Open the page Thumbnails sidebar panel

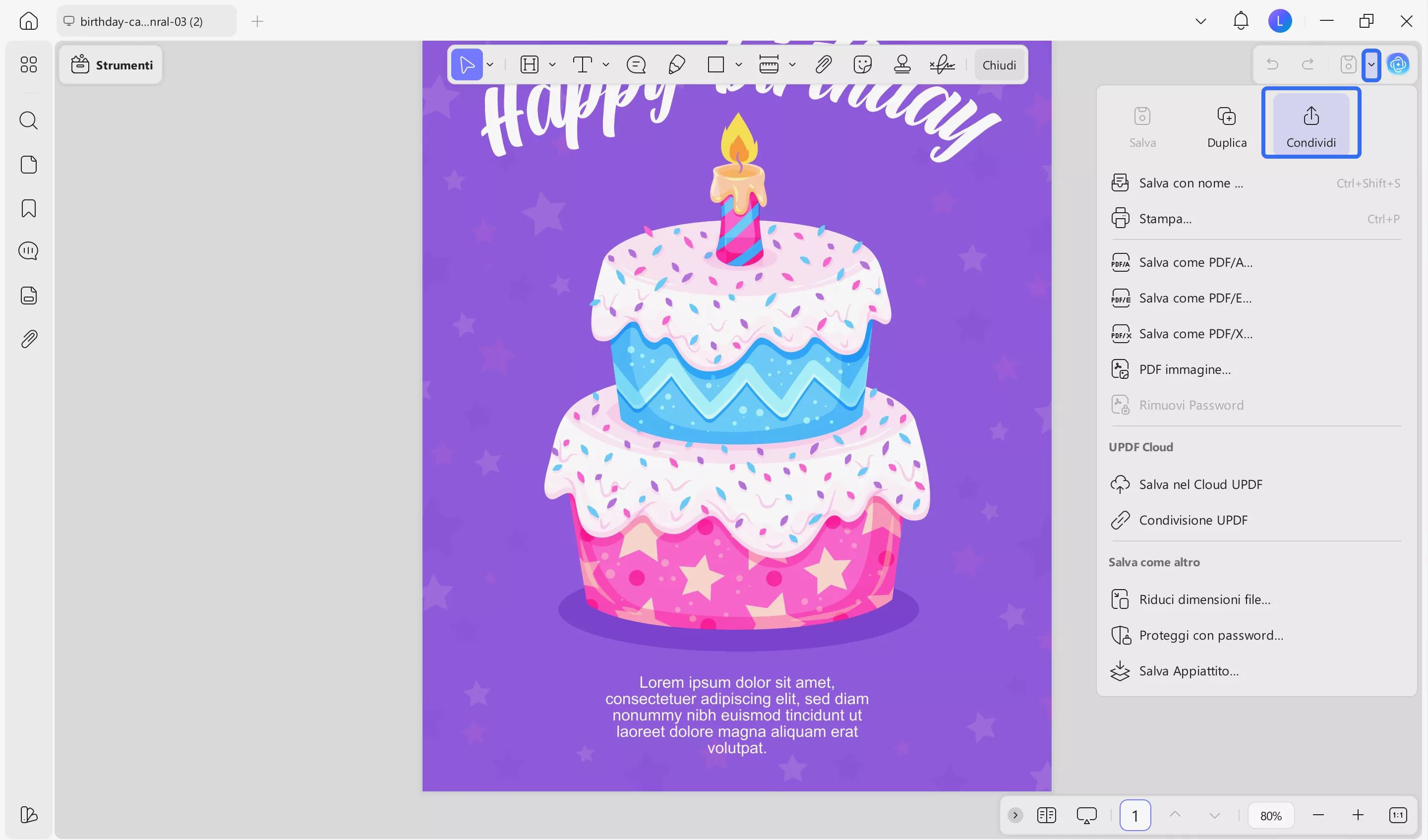[x=28, y=164]
